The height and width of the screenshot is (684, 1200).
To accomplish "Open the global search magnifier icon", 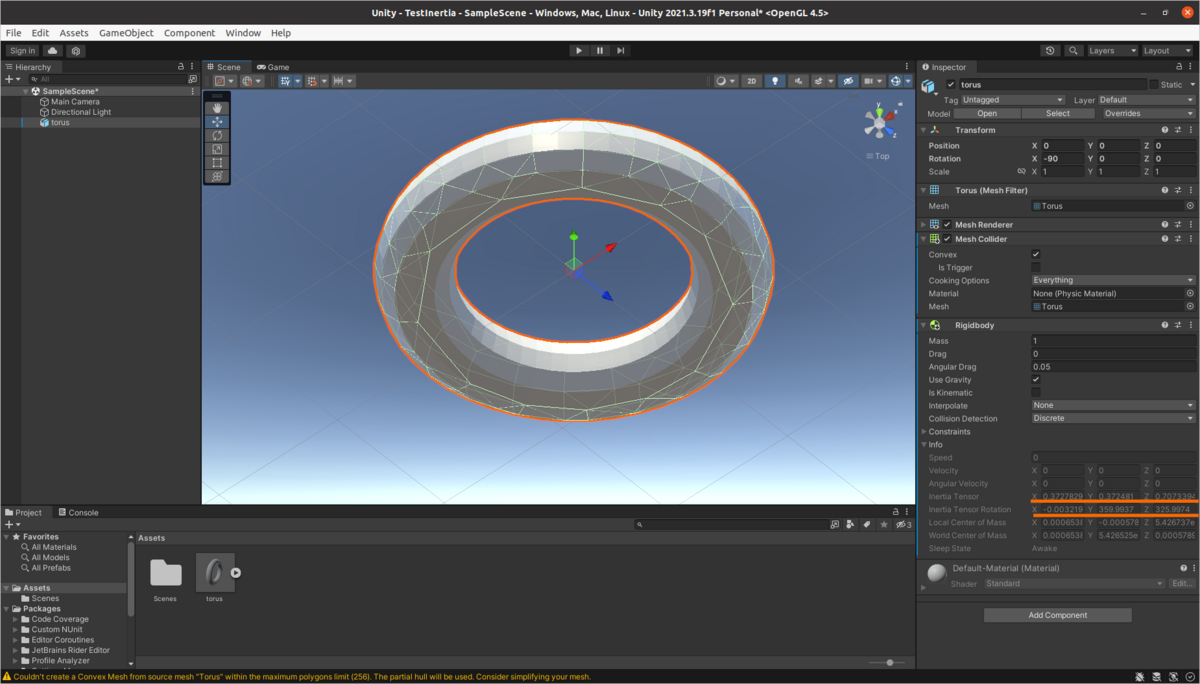I will [x=1073, y=51].
